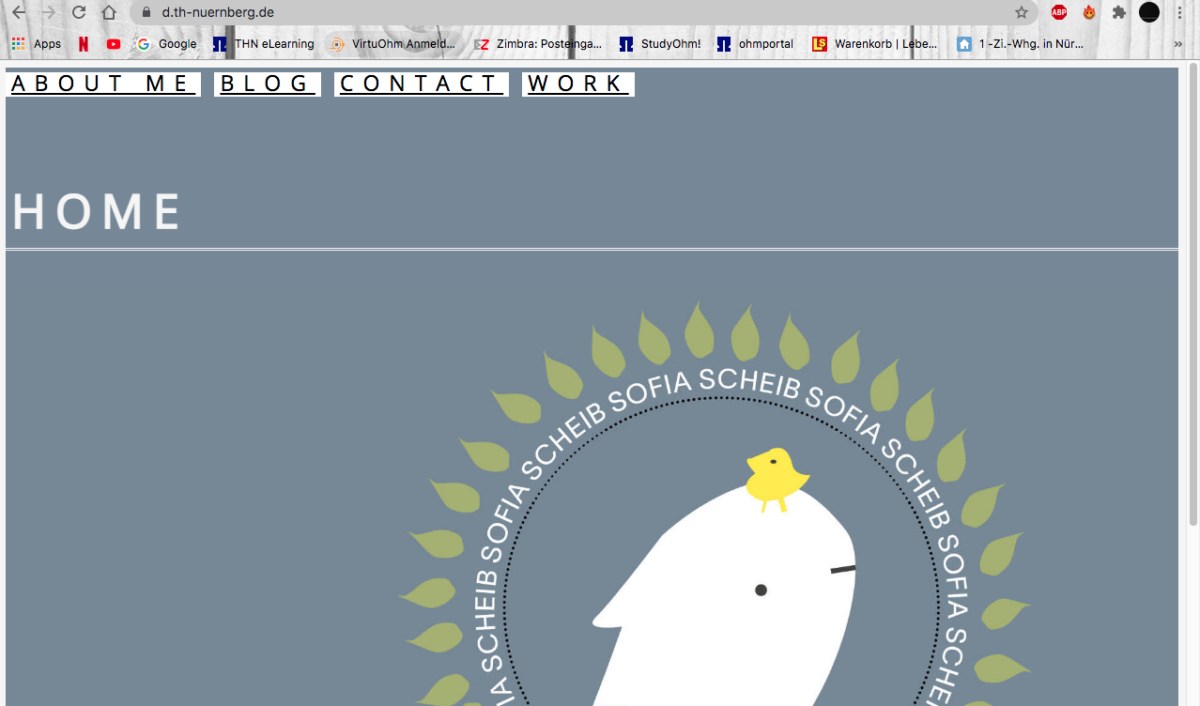Image resolution: width=1200 pixels, height=706 pixels.
Task: Open the ohmportal bookmark
Action: 755,44
